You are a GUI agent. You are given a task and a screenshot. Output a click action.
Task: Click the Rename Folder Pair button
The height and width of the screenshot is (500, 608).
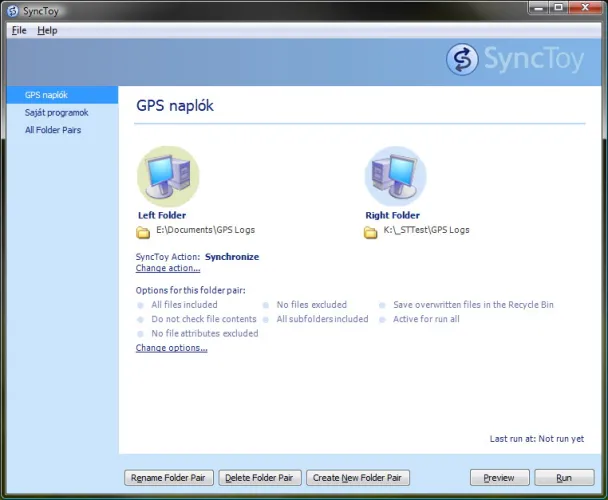tap(169, 478)
